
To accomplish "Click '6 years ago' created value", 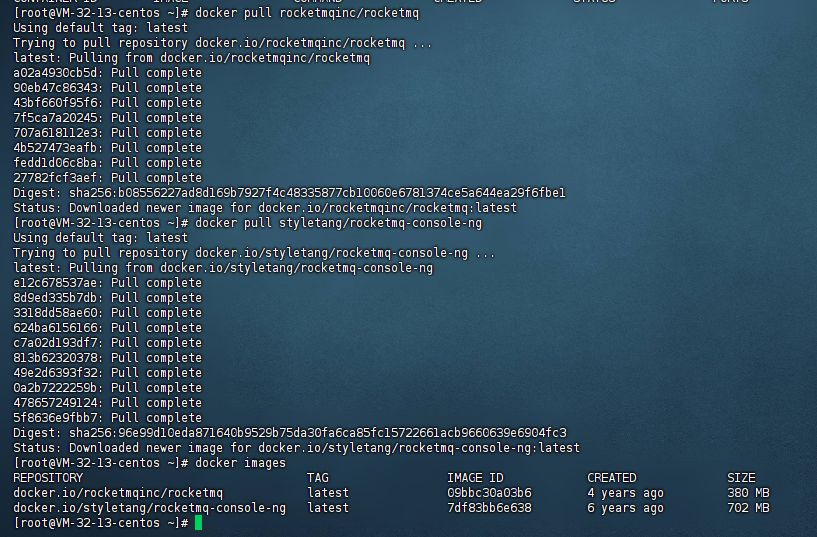I will click(625, 508).
